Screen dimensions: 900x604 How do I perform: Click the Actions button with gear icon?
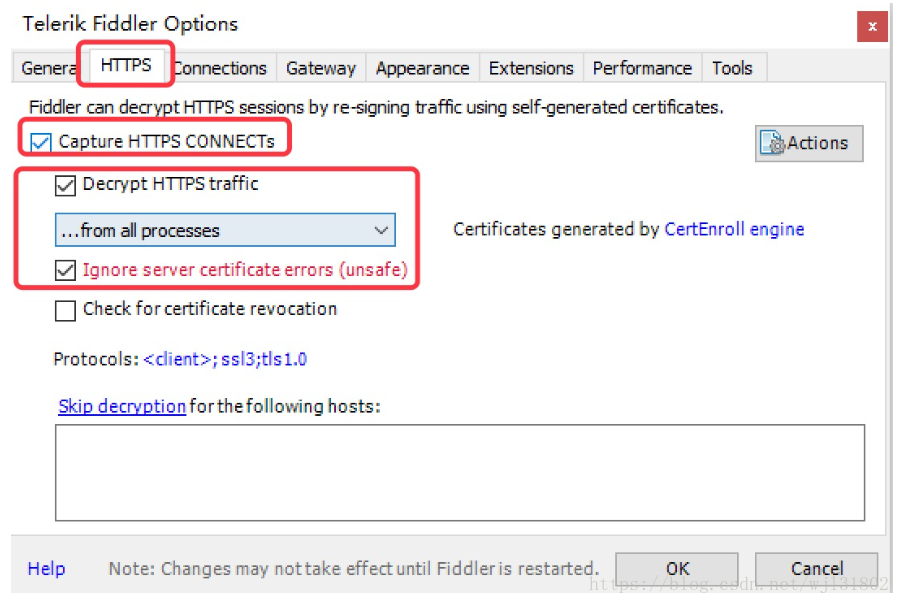(x=809, y=143)
